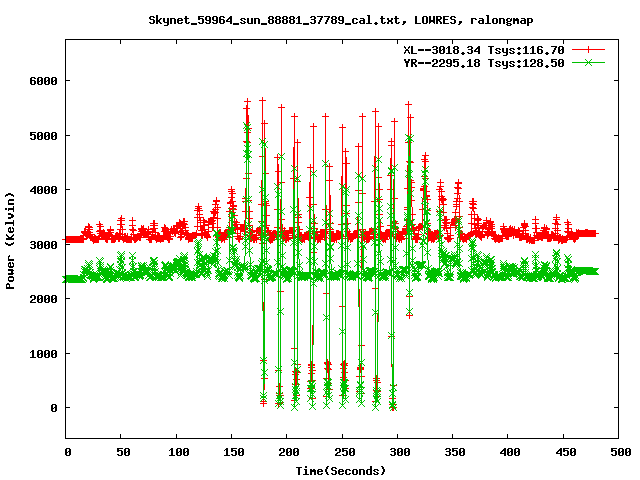Click the 5000 y-axis tick label
This screenshot has height=480, width=640.
(43, 136)
